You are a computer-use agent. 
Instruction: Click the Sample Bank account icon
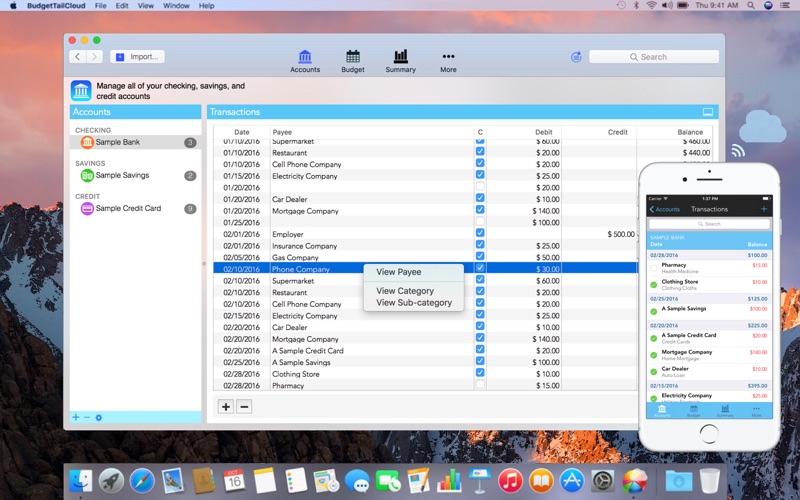(87, 142)
